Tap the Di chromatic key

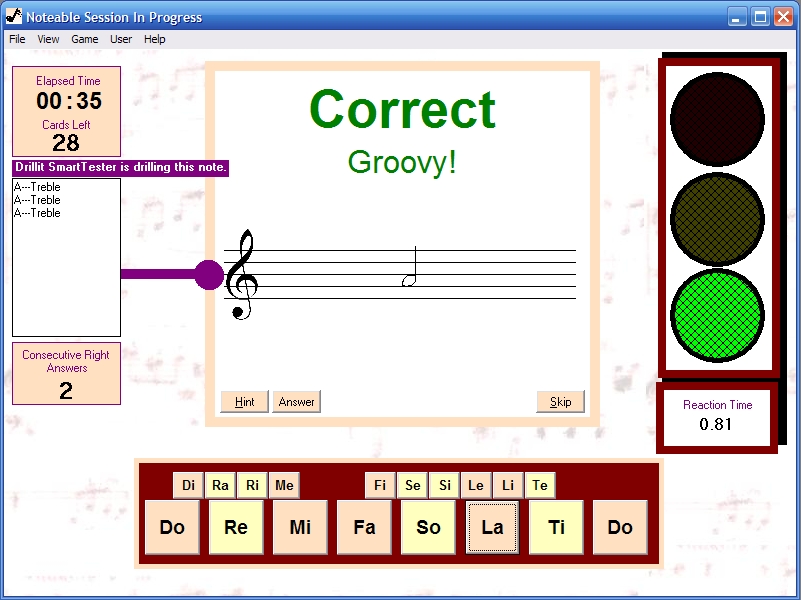click(189, 485)
